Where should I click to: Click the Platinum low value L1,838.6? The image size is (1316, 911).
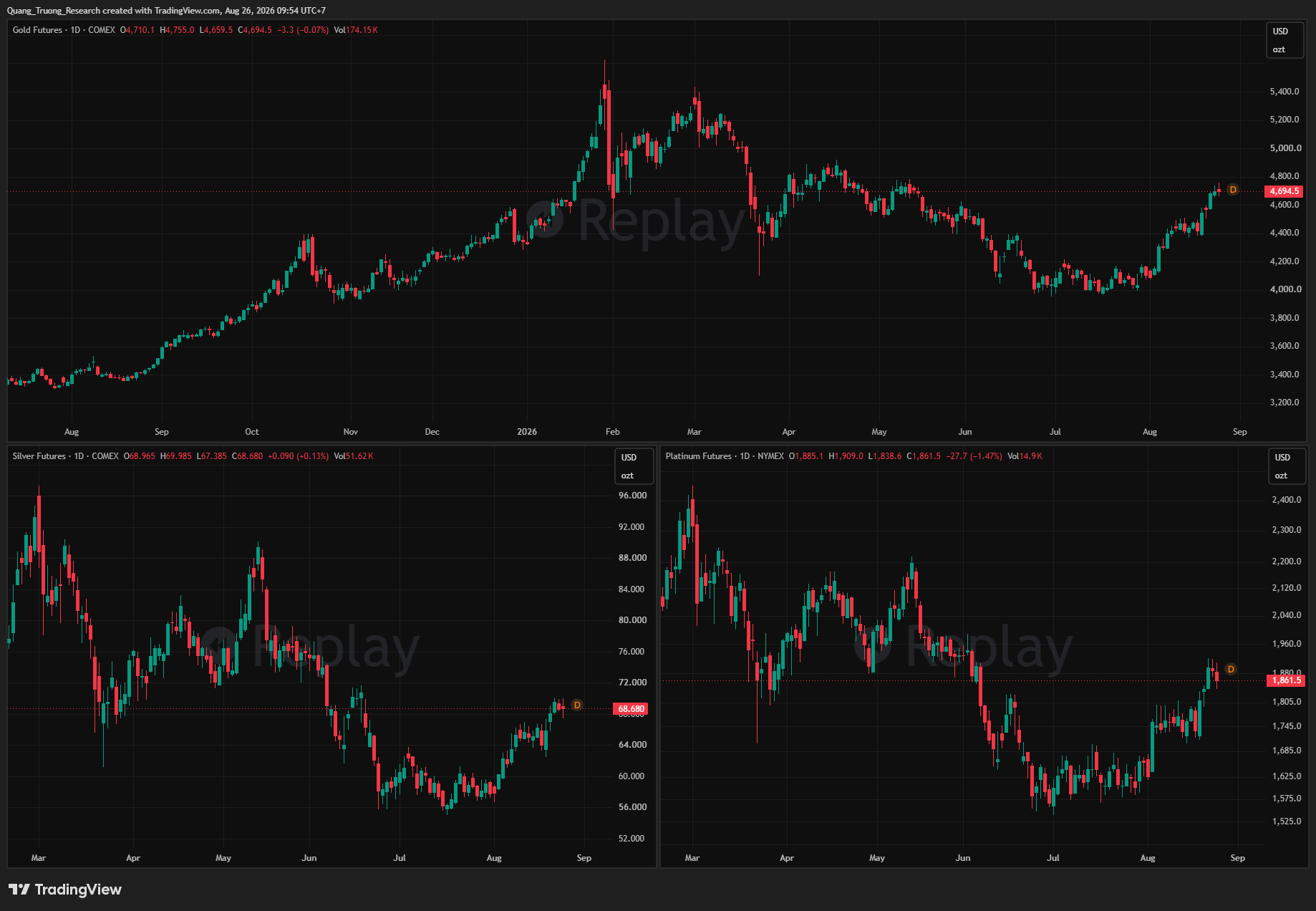[885, 456]
